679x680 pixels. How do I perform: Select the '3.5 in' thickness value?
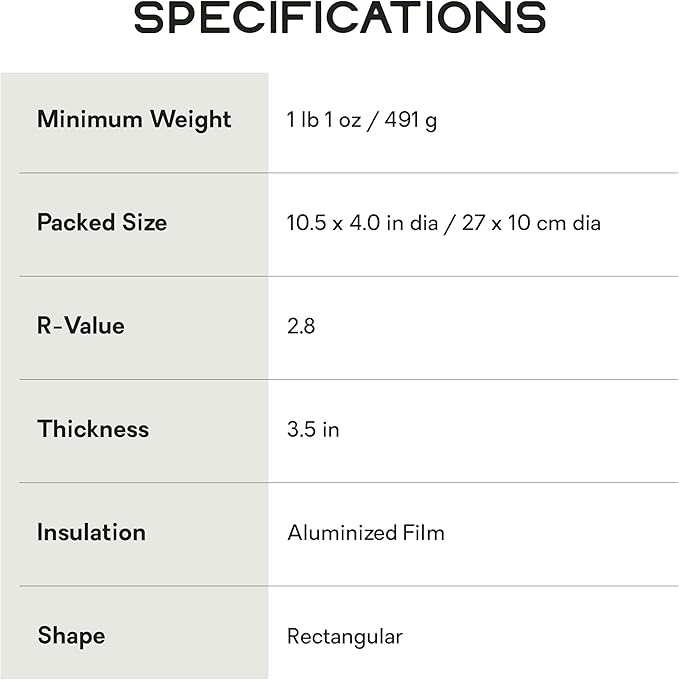click(x=313, y=430)
